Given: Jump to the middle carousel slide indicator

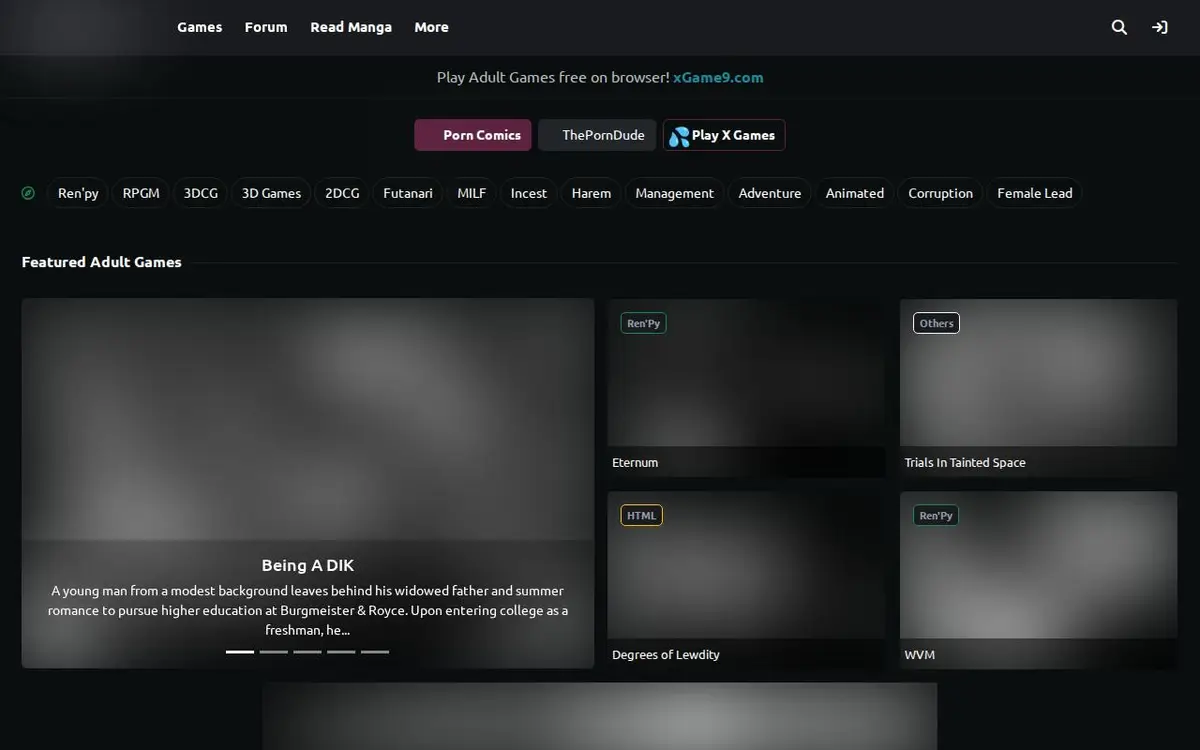Looking at the screenshot, I should pyautogui.click(x=307, y=652).
